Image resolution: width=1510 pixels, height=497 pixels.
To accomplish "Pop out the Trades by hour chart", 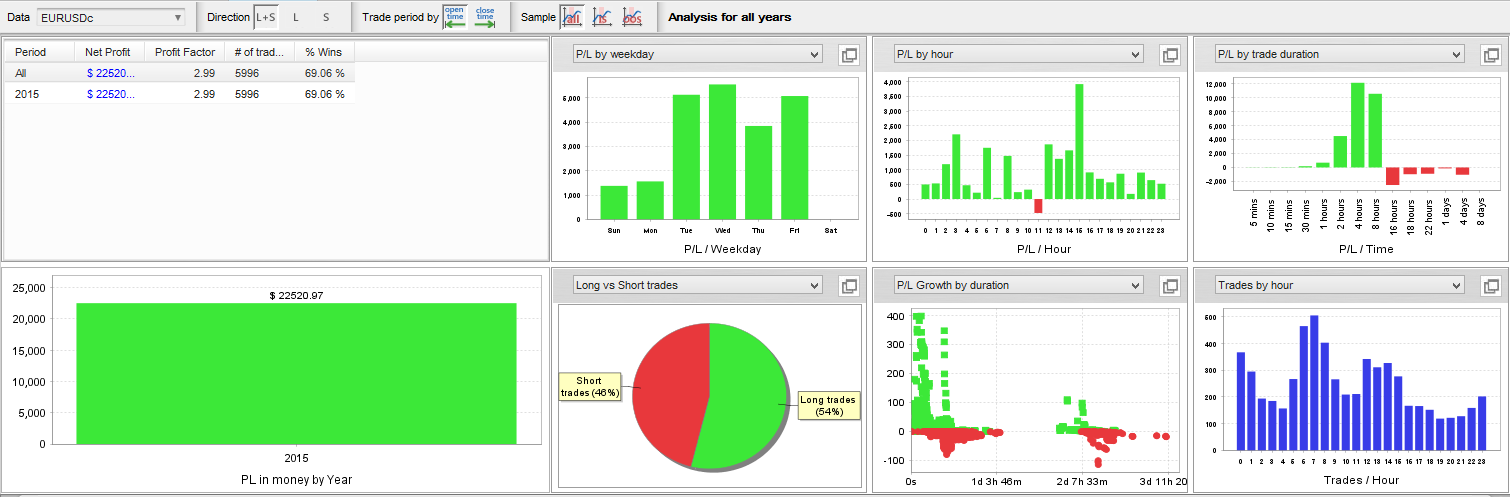I will (x=1492, y=286).
